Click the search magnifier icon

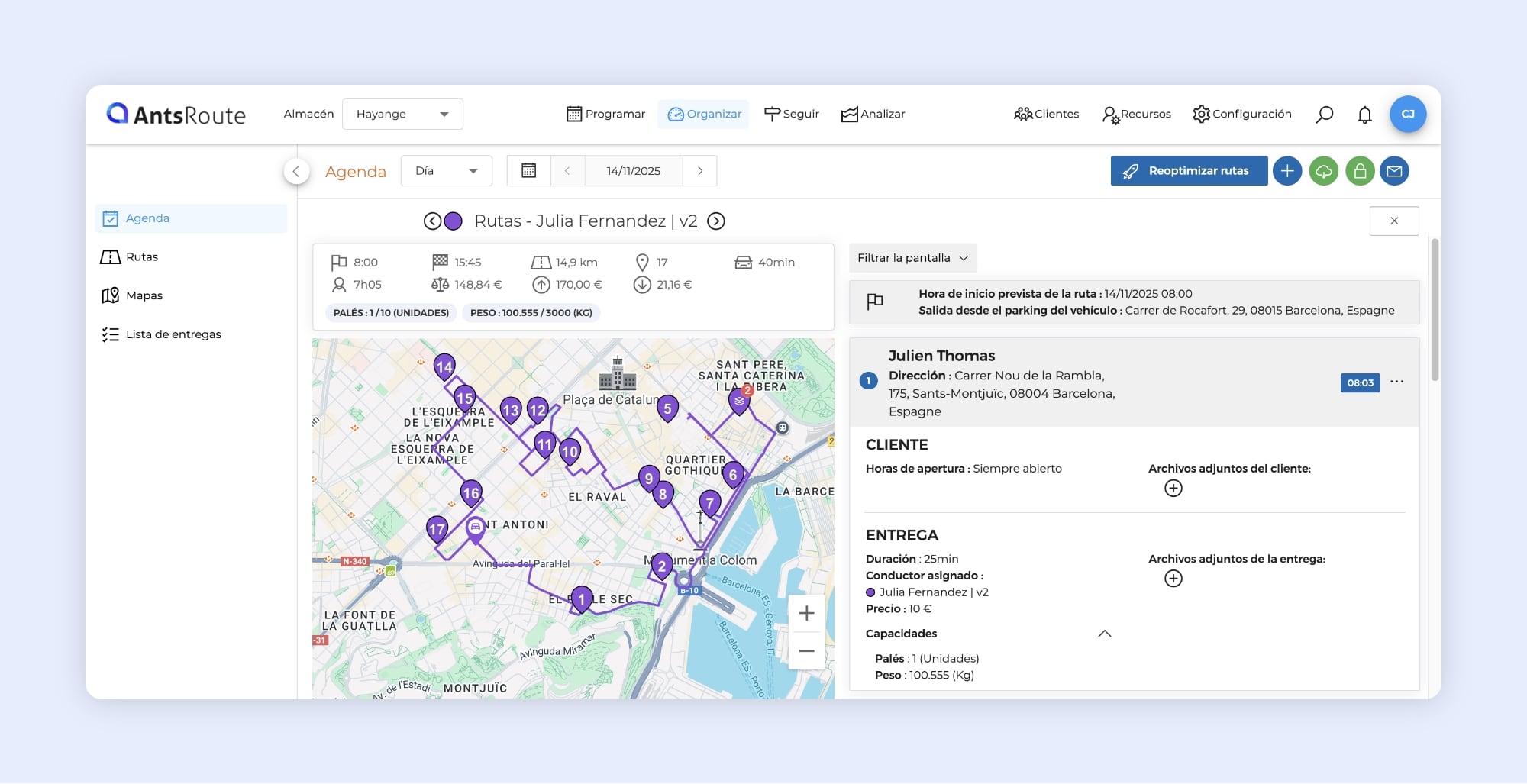point(1325,115)
